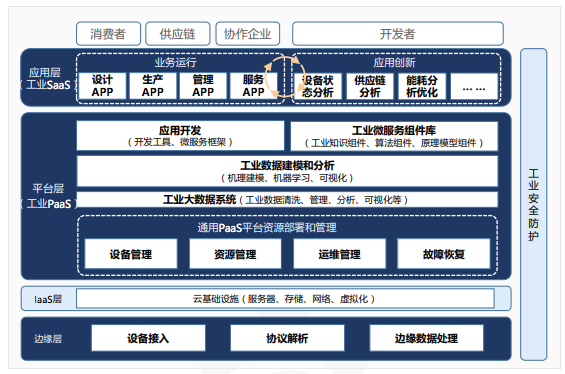Click the circular arrows cycle icon

(285, 76)
